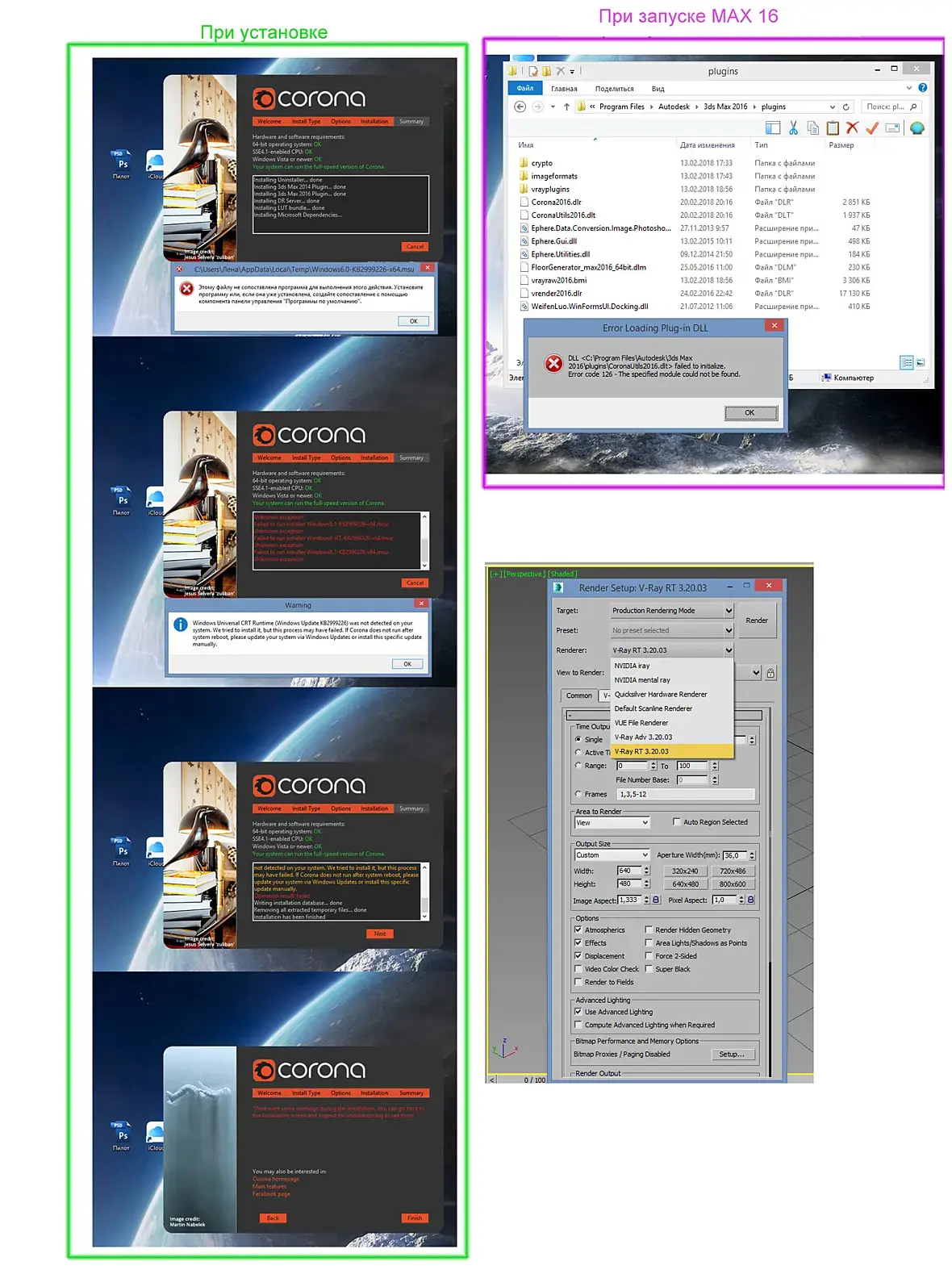952x1270 pixels.
Task: Click Finish in the Corona installer
Action: [x=415, y=1218]
